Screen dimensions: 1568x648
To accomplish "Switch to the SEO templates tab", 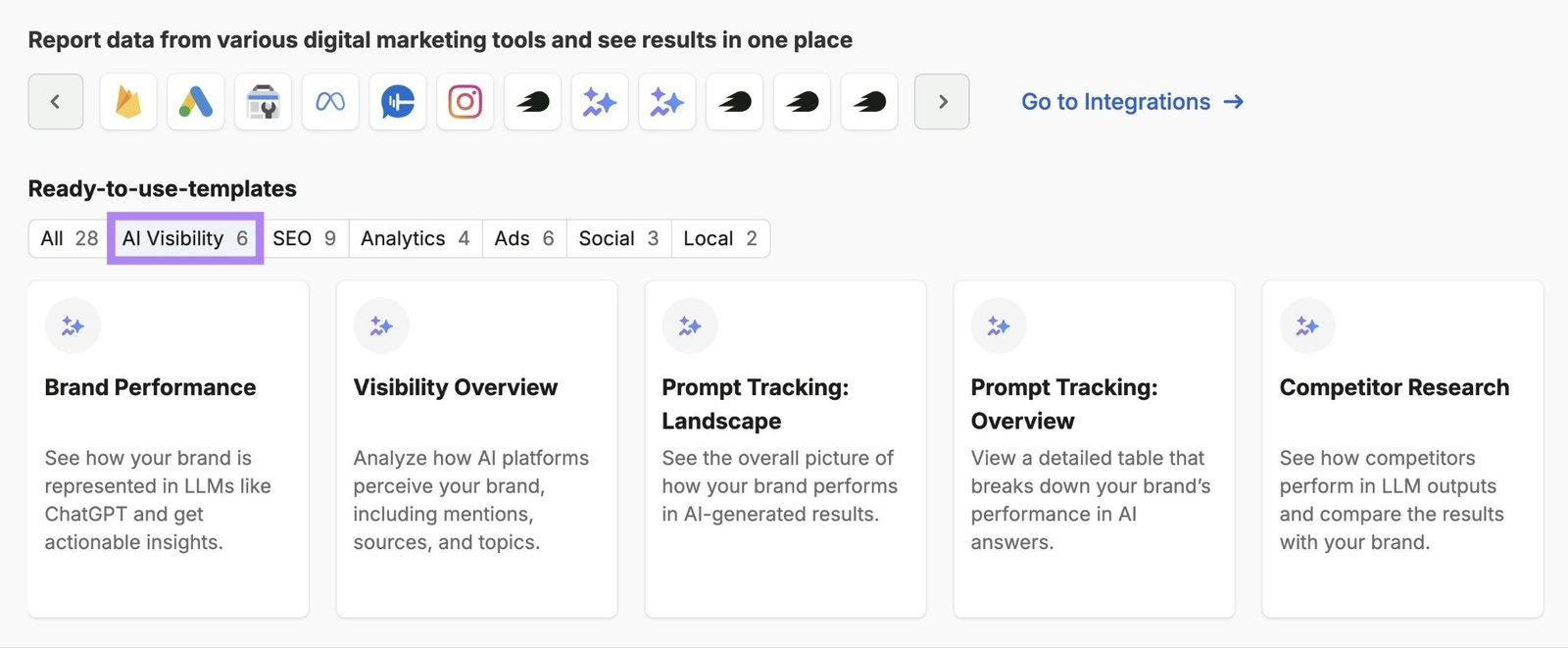I will point(304,238).
